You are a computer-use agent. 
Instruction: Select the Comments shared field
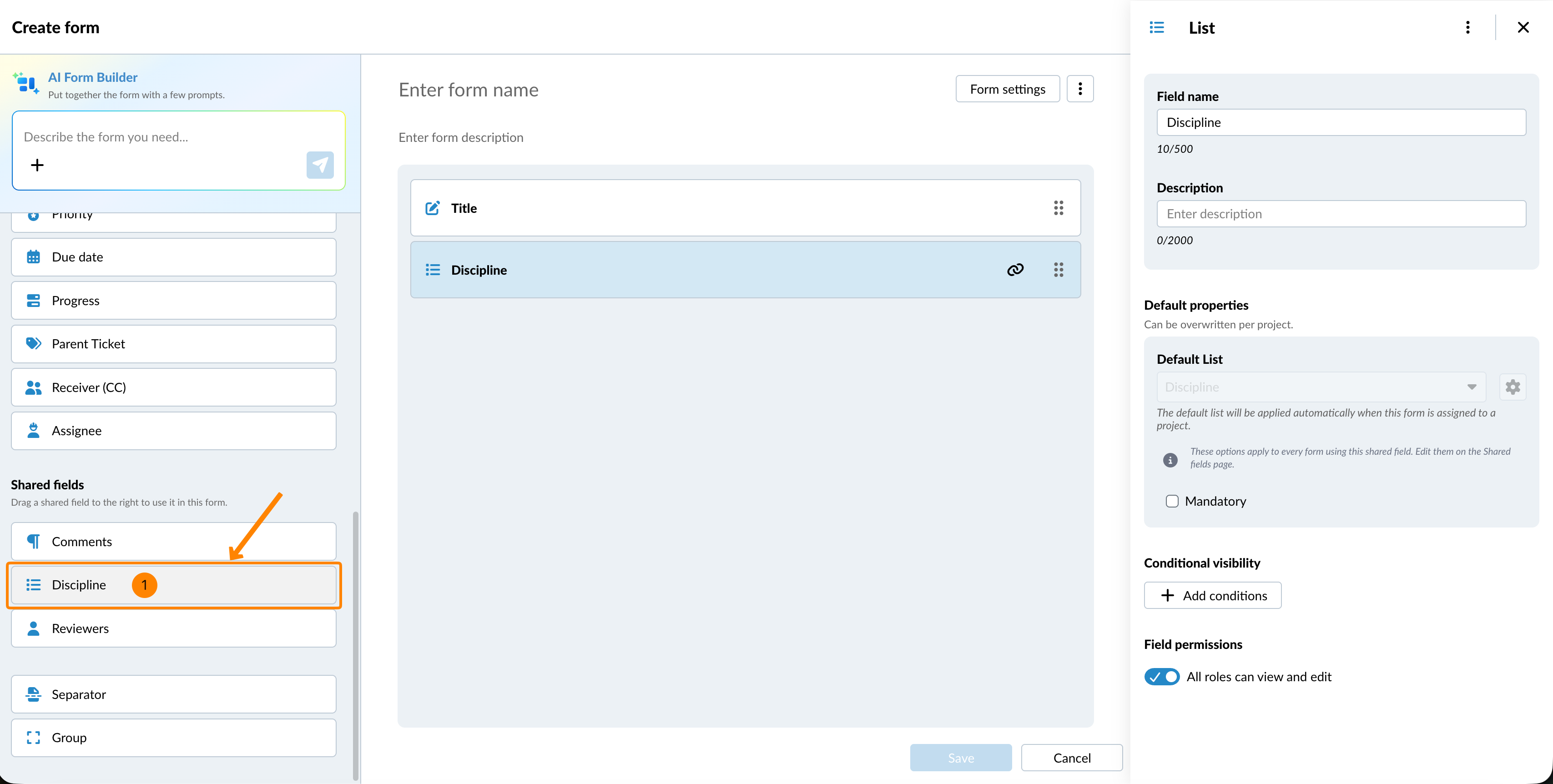[174, 542]
